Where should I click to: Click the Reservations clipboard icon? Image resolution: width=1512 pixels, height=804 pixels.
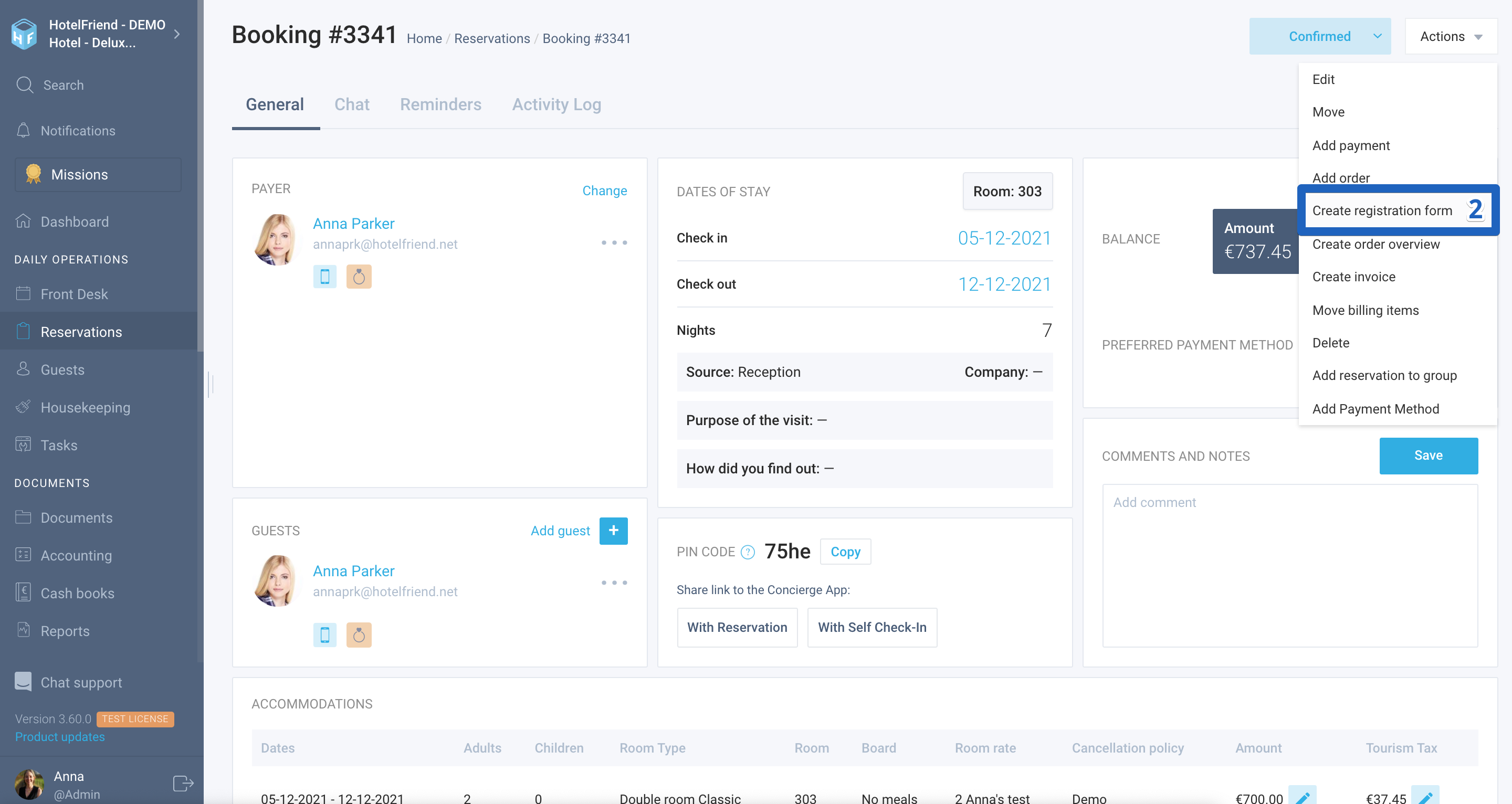pos(23,331)
